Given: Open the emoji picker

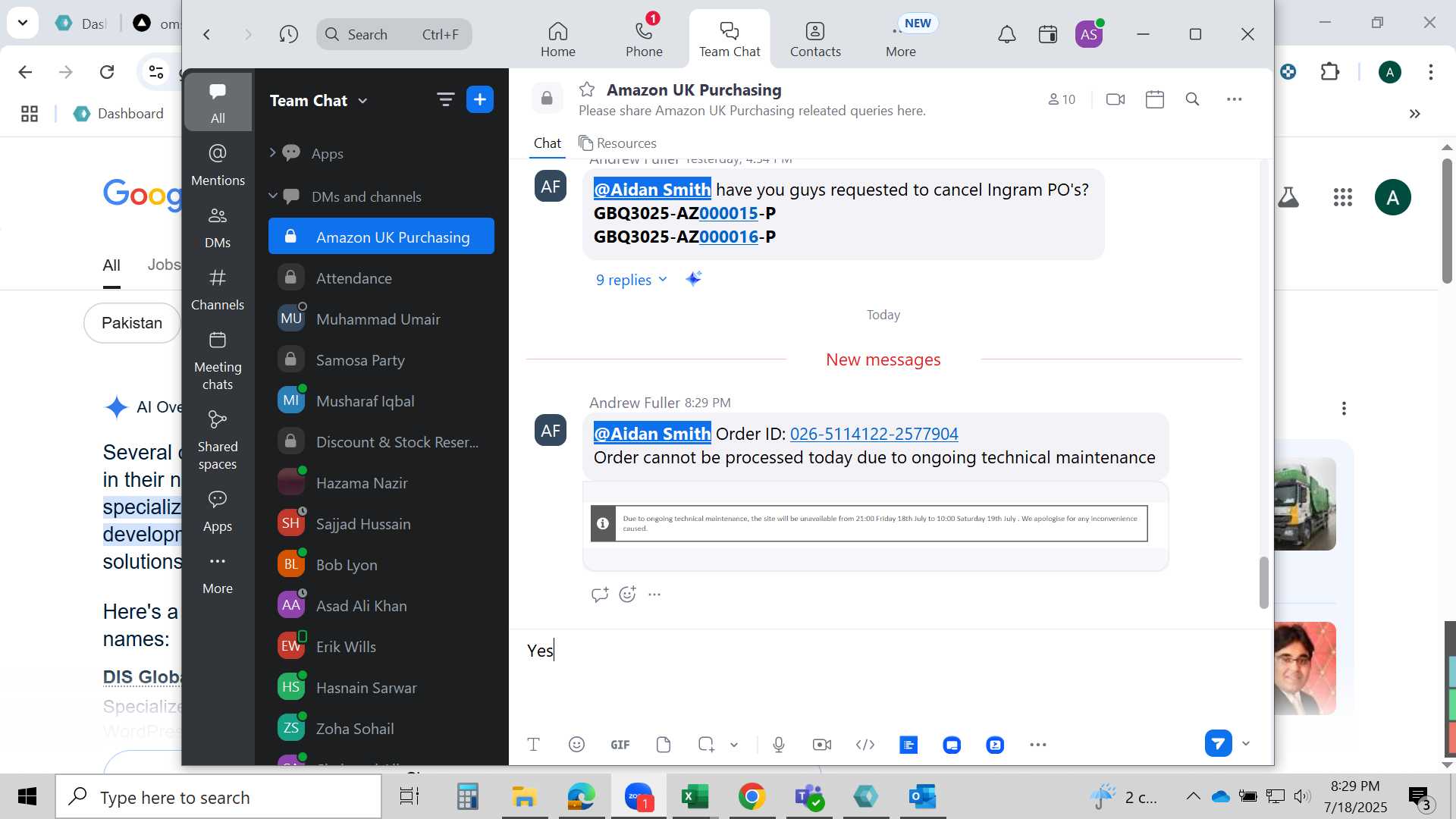Looking at the screenshot, I should tap(576, 744).
